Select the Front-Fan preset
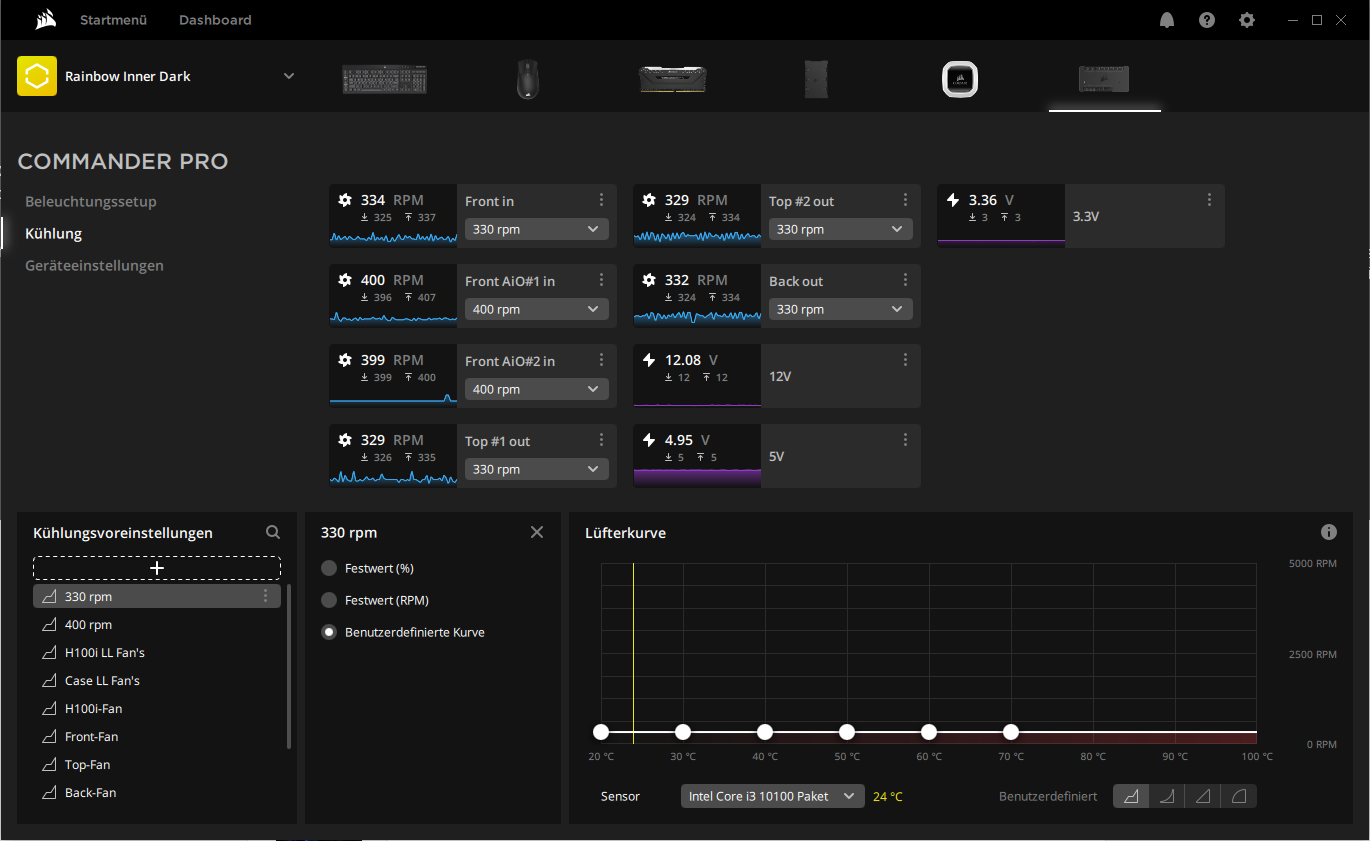The height and width of the screenshot is (841, 1370). click(x=157, y=736)
